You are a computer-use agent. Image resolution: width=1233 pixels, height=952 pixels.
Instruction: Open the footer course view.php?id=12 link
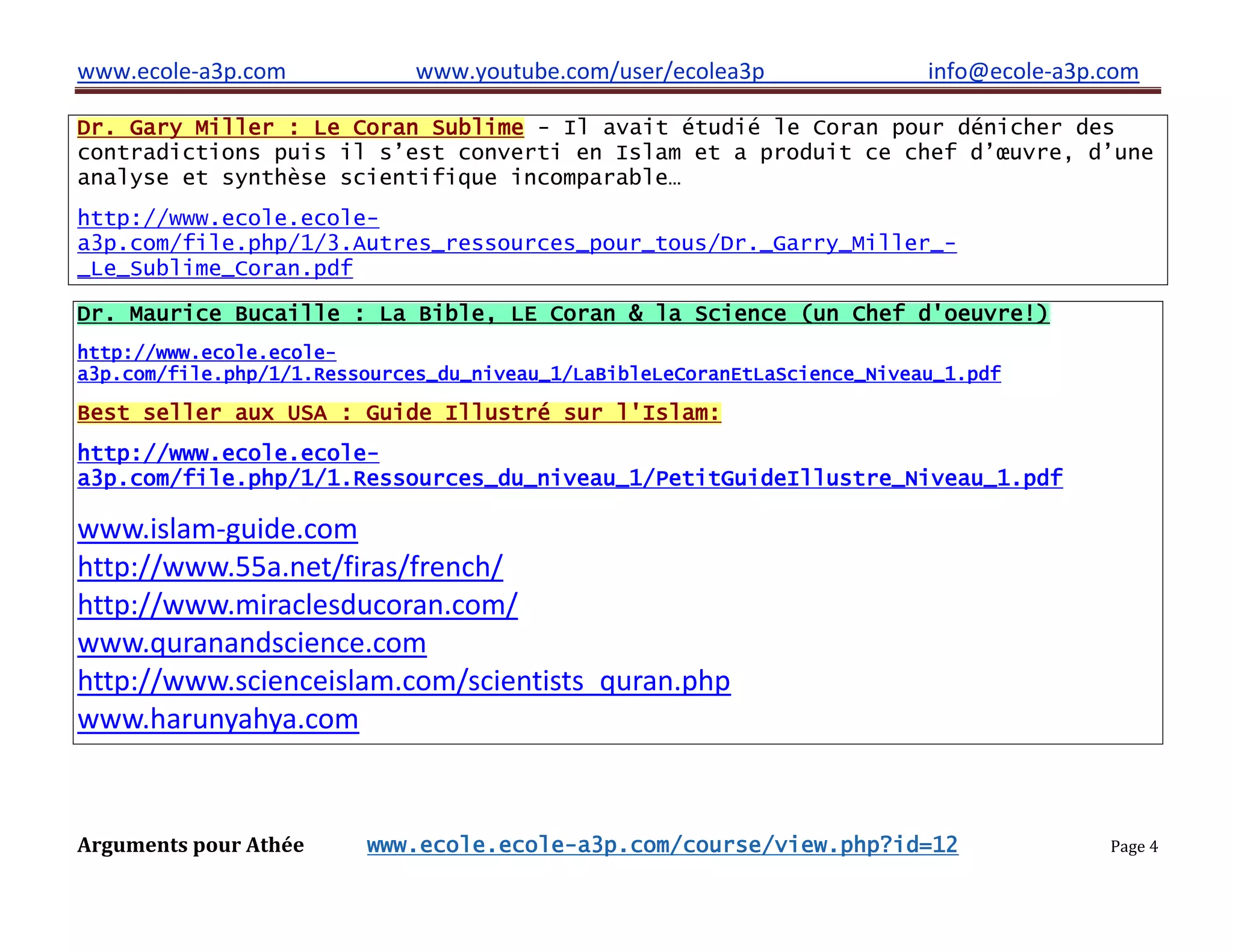(x=662, y=845)
